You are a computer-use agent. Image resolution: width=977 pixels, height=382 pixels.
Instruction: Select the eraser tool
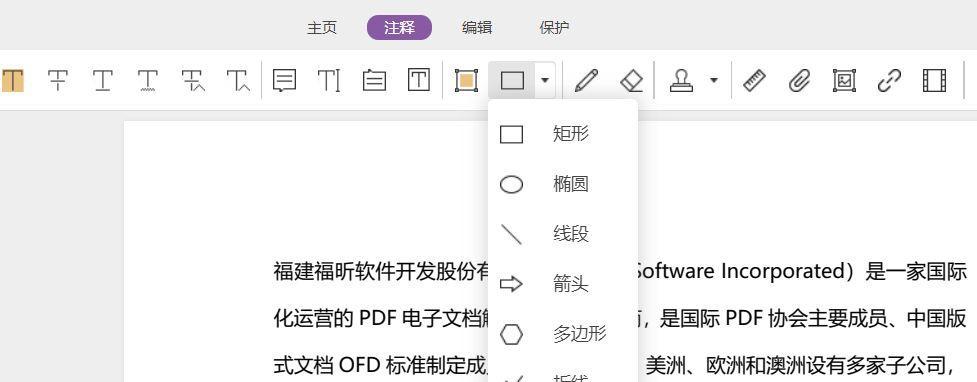(631, 80)
